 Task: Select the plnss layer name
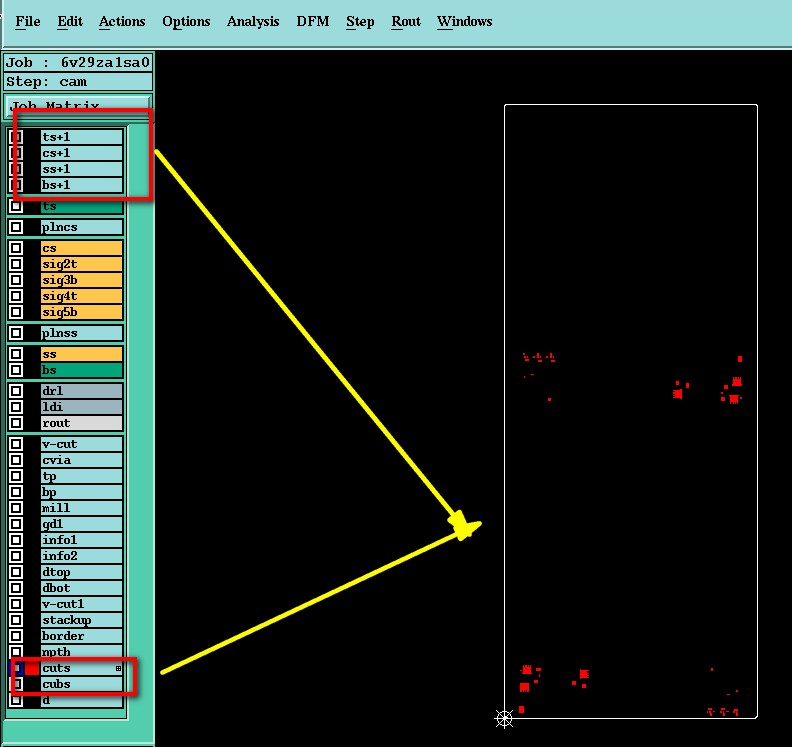tap(82, 333)
